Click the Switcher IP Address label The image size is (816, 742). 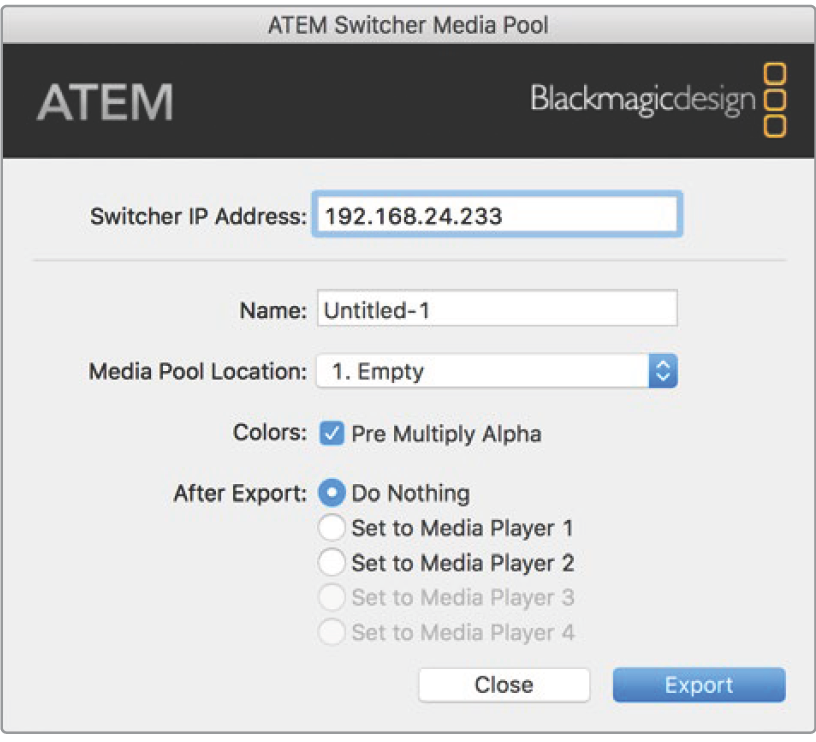point(198,216)
